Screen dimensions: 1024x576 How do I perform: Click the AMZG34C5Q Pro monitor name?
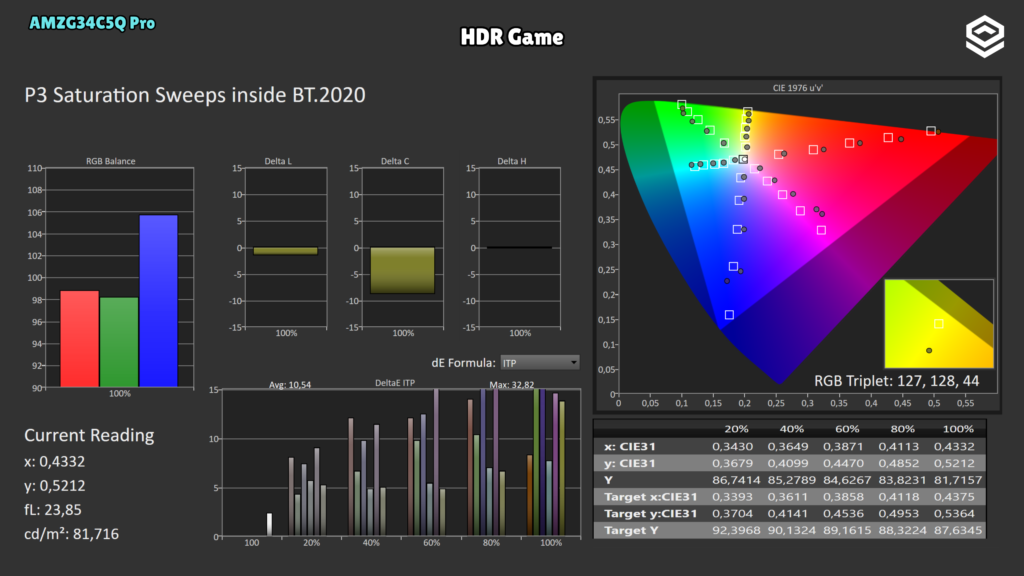click(92, 24)
